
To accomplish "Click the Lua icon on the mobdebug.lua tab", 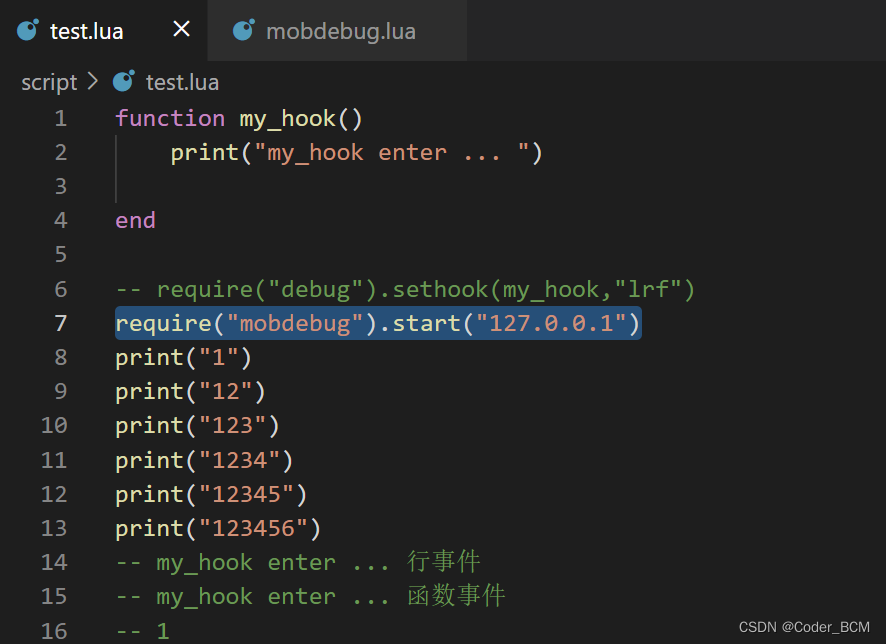I will [243, 30].
